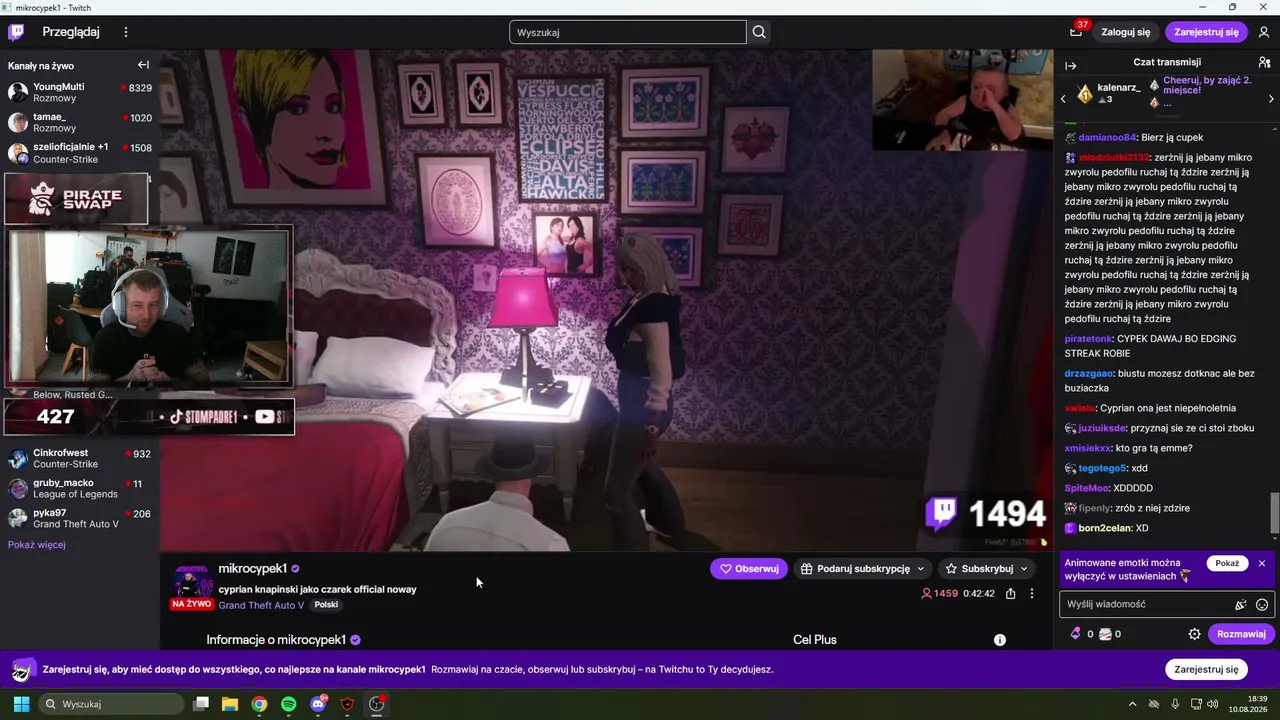Open the mikrocypek1 channel name link
The height and width of the screenshot is (720, 1280).
(253, 569)
